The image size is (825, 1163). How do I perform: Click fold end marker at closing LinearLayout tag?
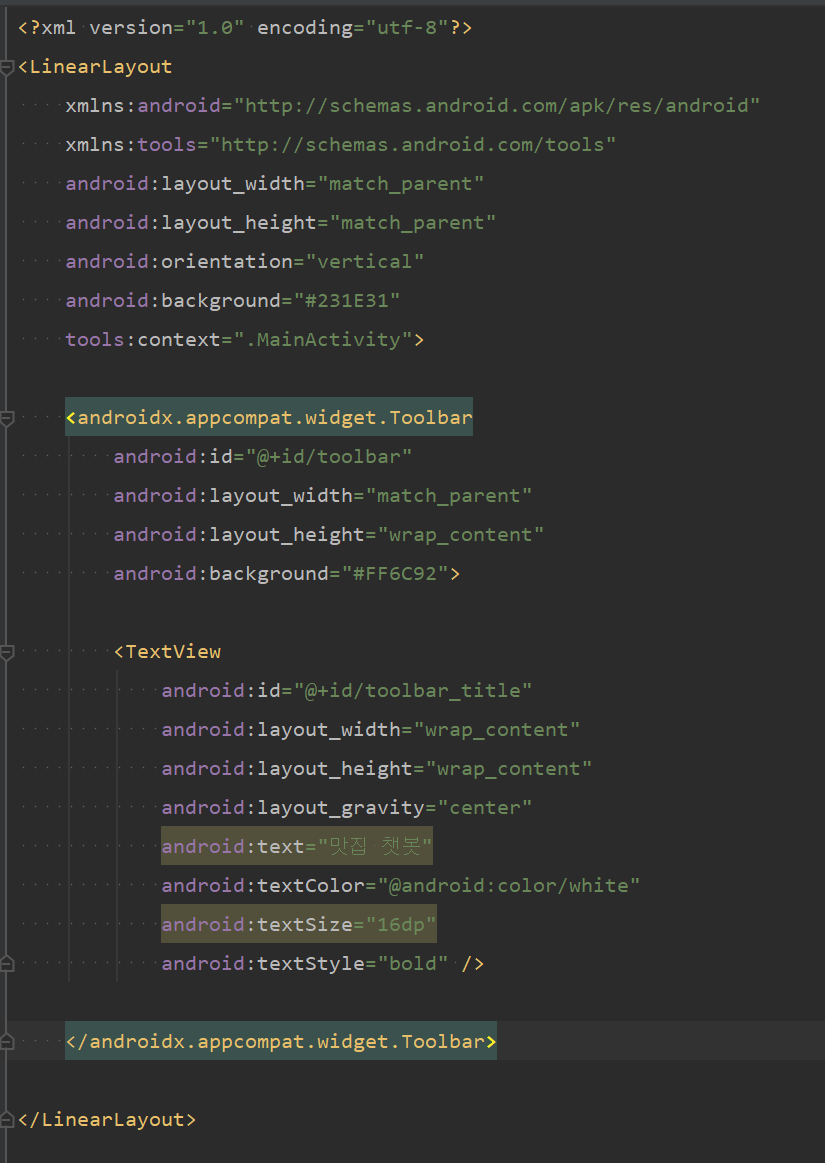pos(7,1120)
